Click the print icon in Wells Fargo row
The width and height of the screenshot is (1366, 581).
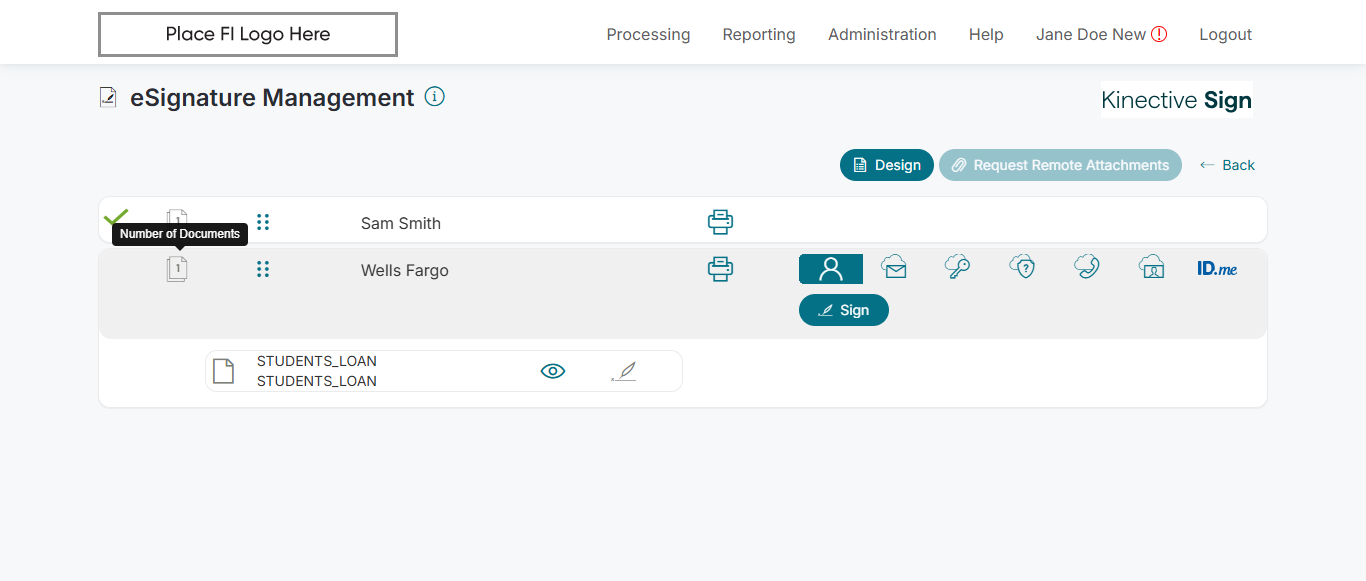tap(720, 269)
